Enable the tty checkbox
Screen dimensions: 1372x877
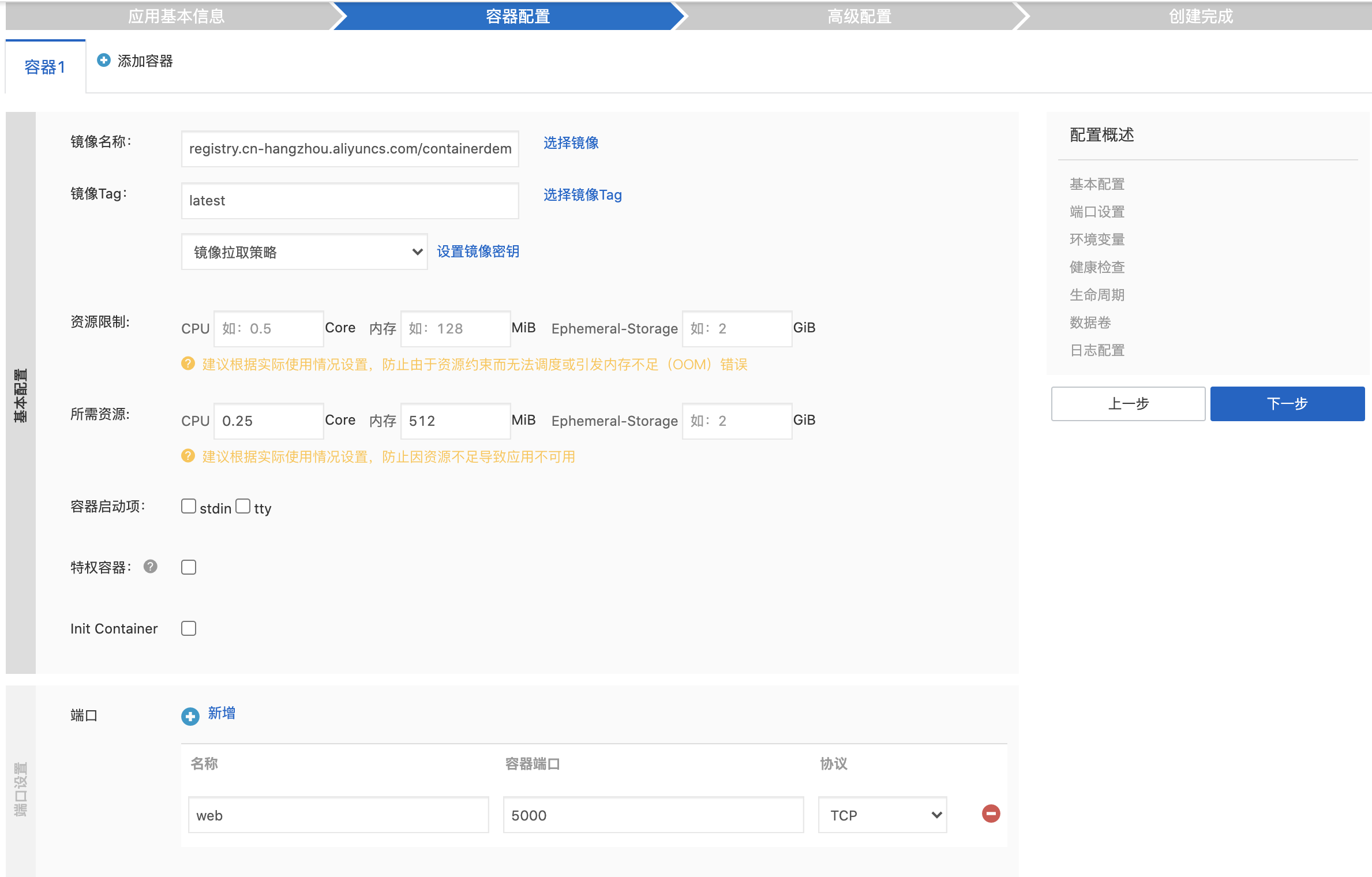pos(243,506)
